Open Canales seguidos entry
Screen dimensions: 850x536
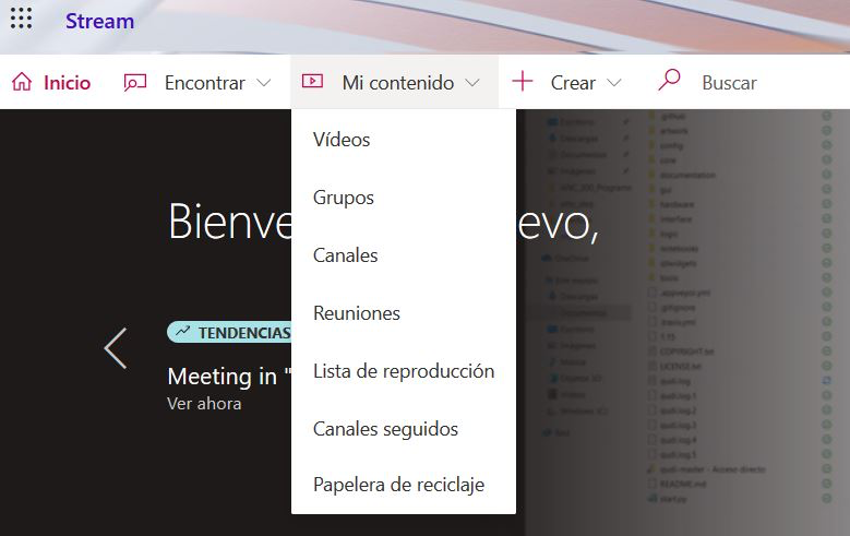[x=403, y=429]
